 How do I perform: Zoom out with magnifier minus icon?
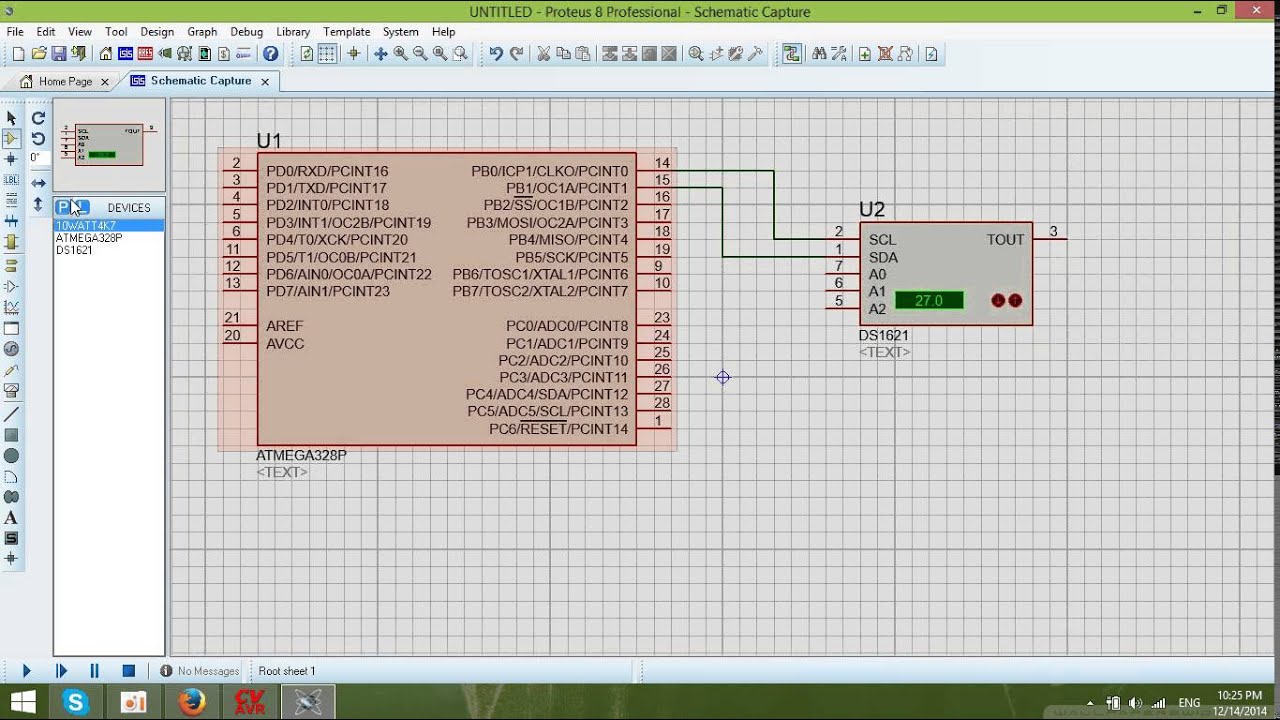click(x=420, y=54)
